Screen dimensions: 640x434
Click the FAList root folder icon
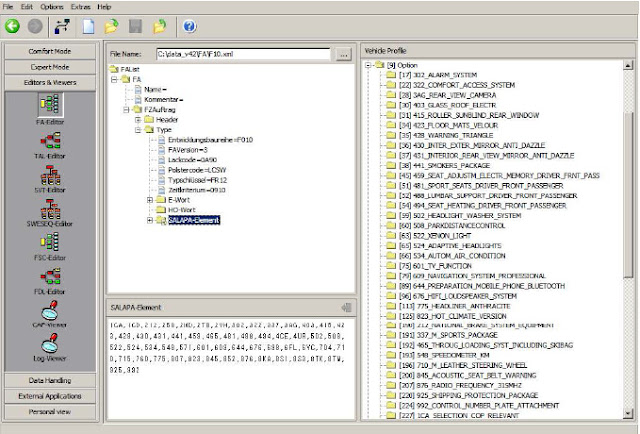pyautogui.click(x=114, y=69)
